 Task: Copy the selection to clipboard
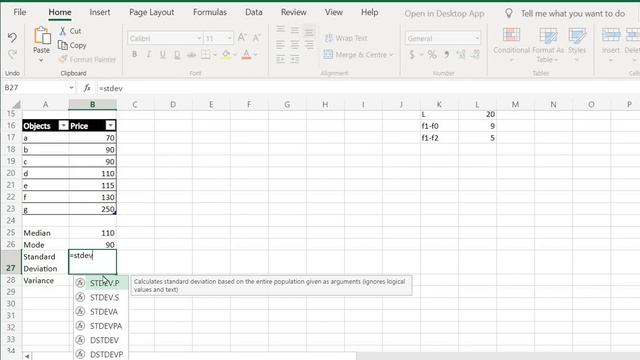(x=72, y=45)
